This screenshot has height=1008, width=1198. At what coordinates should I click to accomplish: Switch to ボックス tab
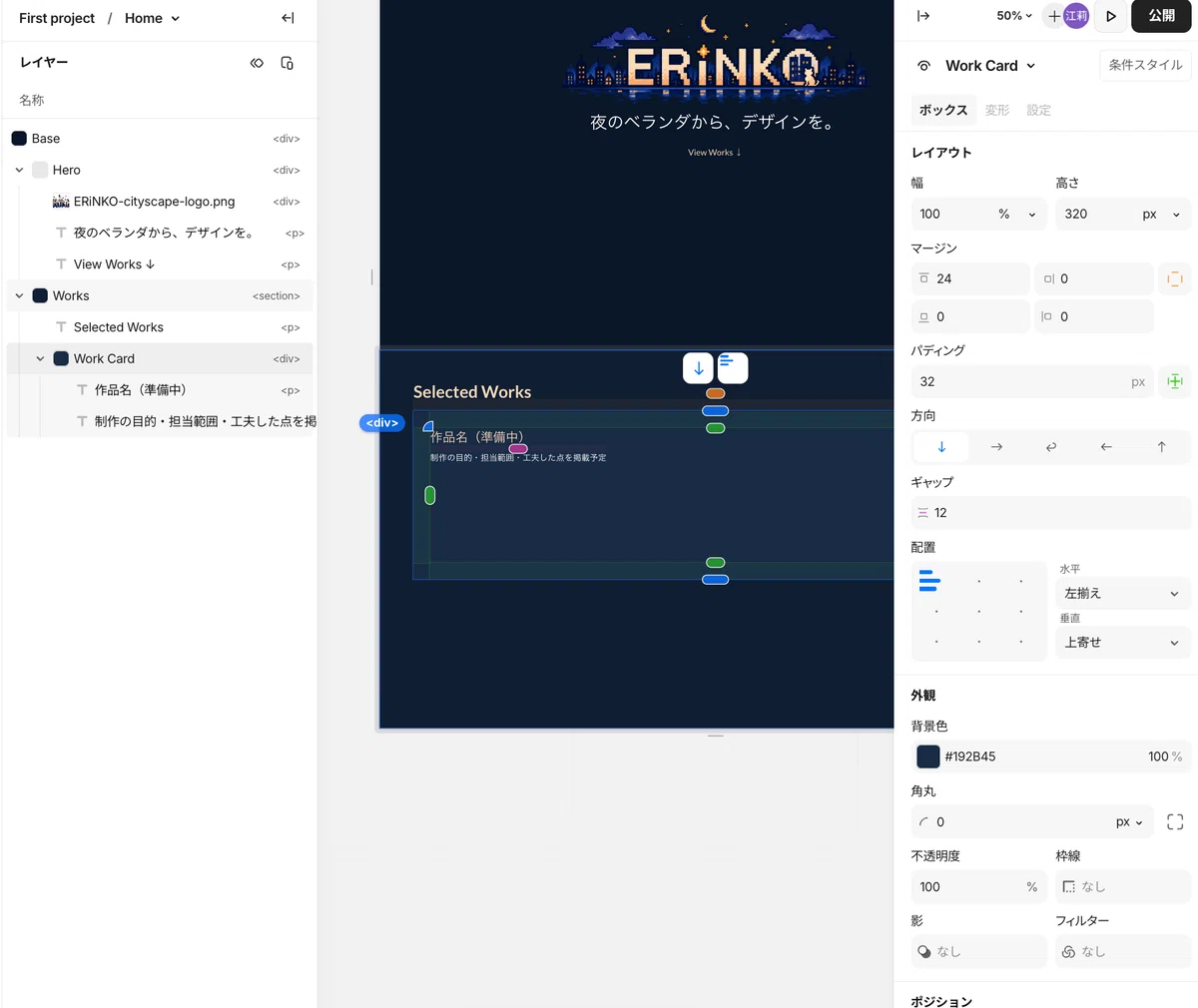(943, 110)
